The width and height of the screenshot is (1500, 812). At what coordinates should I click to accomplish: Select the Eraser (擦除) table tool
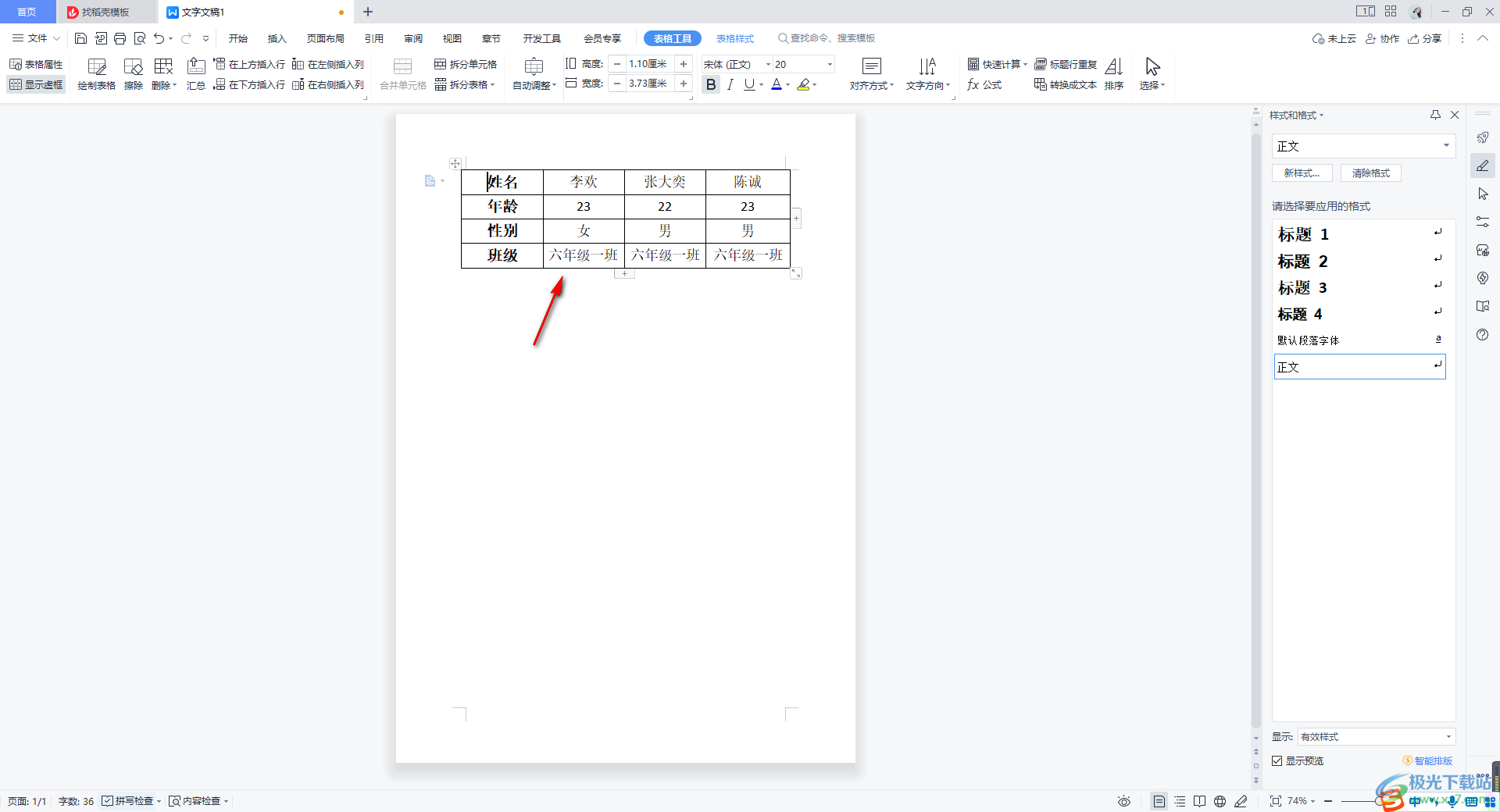[134, 74]
